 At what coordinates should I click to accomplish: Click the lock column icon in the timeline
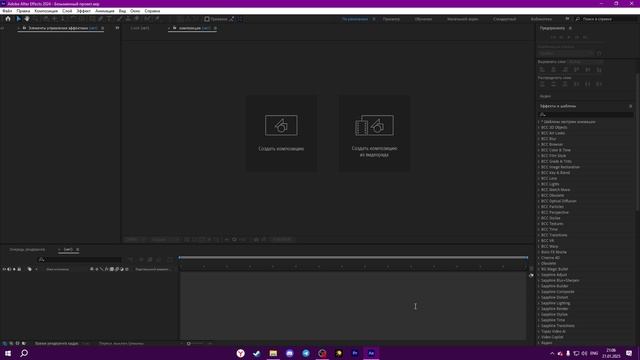click(19, 269)
